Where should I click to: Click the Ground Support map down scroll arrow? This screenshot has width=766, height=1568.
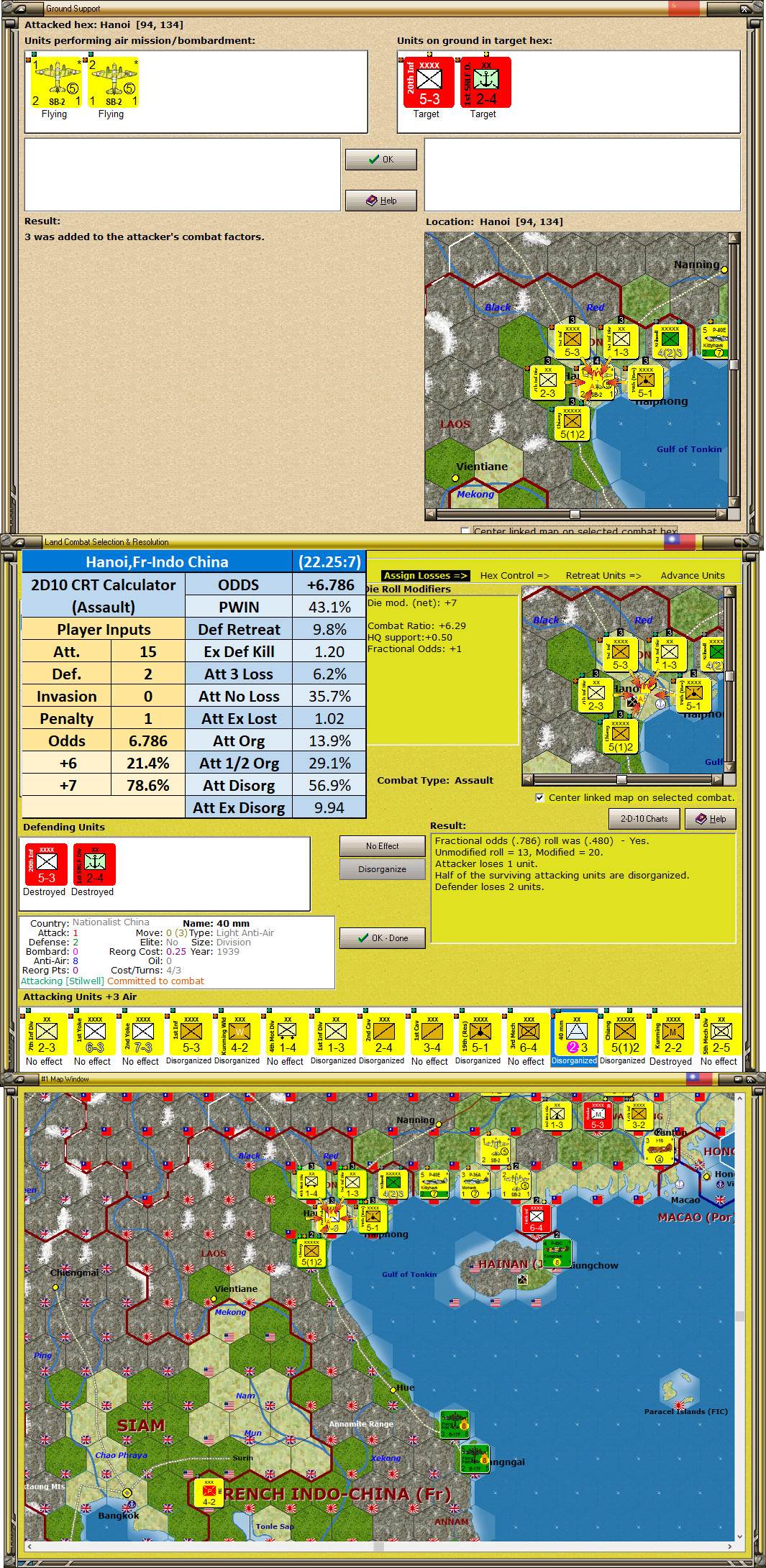point(734,502)
